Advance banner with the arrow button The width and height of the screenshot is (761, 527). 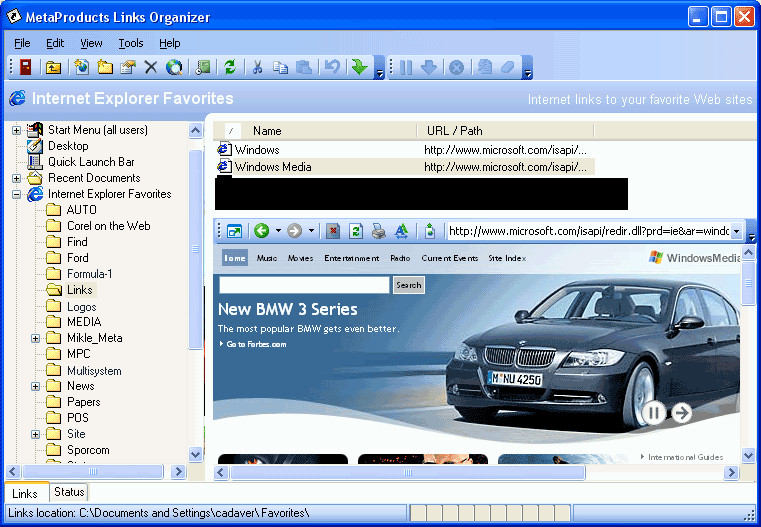click(681, 413)
